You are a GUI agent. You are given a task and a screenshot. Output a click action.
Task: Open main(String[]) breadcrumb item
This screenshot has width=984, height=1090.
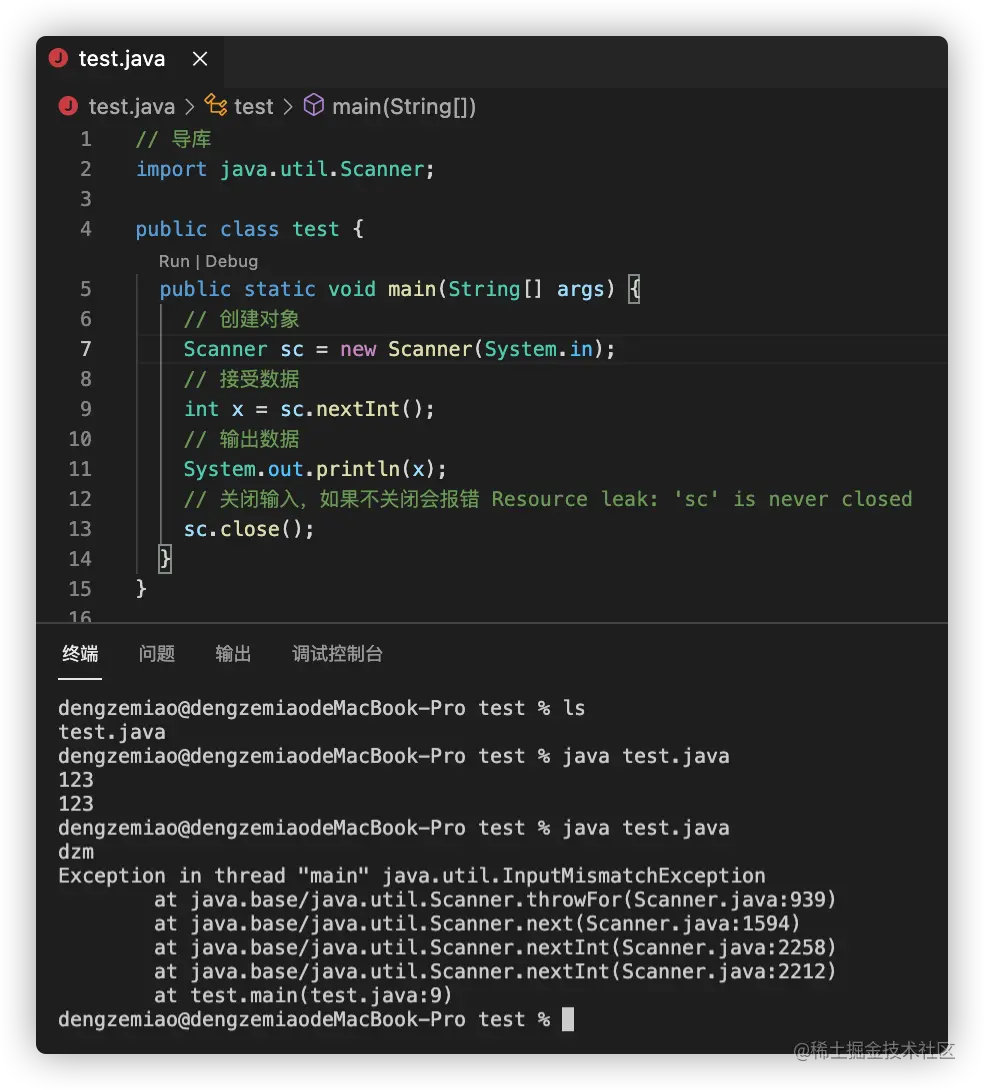tap(404, 107)
